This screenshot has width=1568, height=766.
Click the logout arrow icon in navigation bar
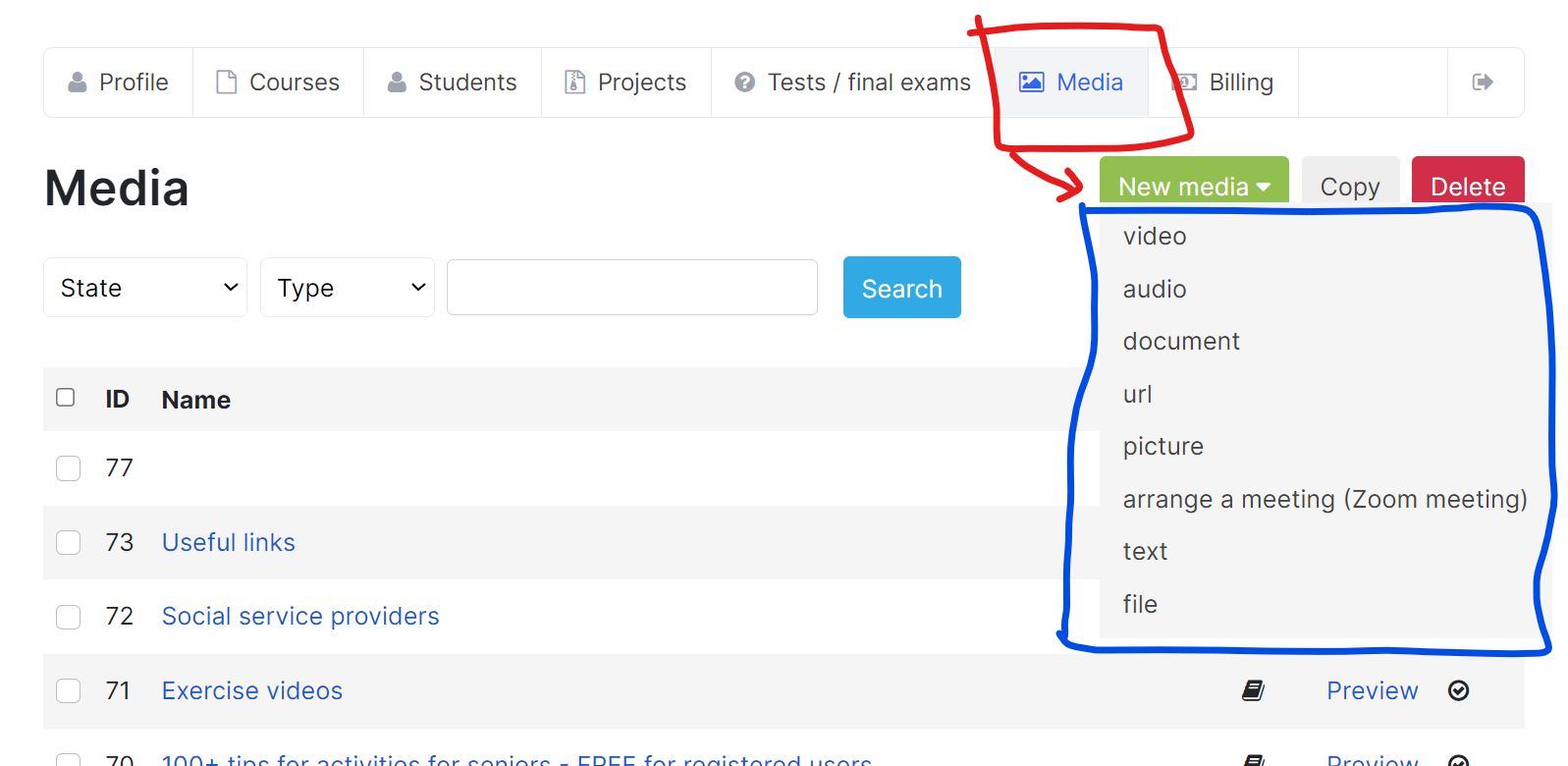pyautogui.click(x=1483, y=82)
